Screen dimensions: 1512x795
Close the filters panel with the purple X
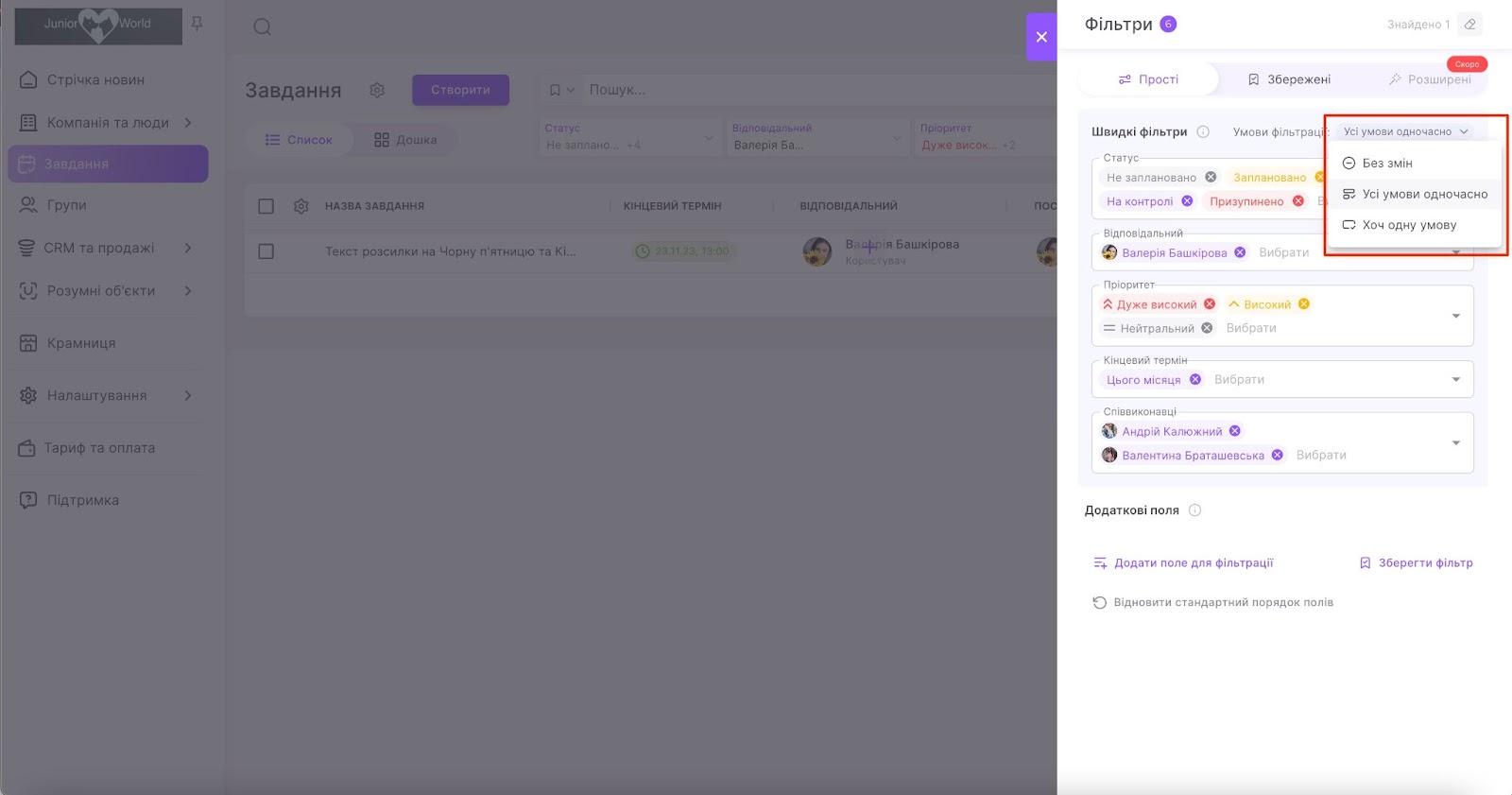(1041, 37)
